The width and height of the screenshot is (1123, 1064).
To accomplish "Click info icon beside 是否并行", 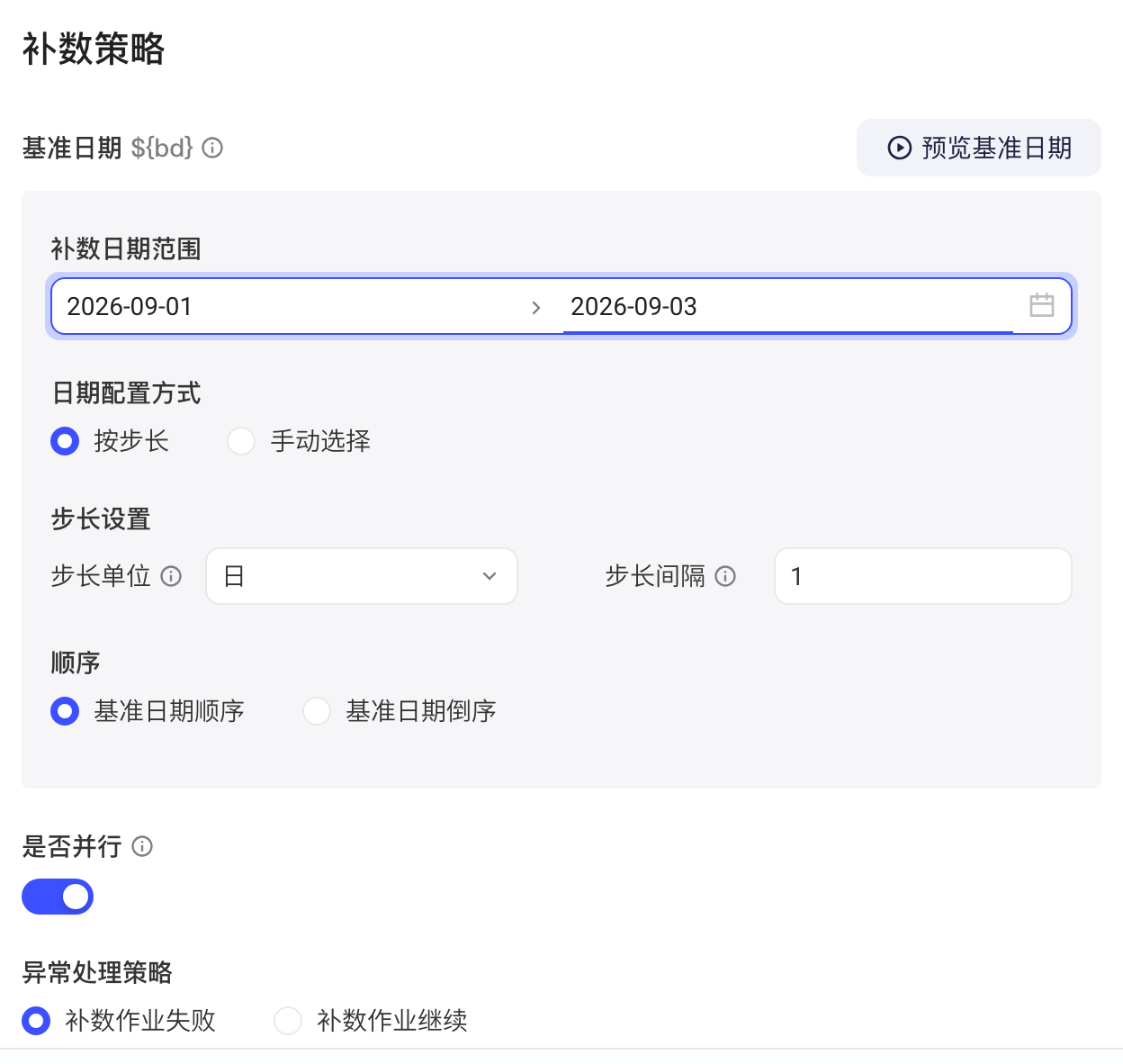I will 142,846.
